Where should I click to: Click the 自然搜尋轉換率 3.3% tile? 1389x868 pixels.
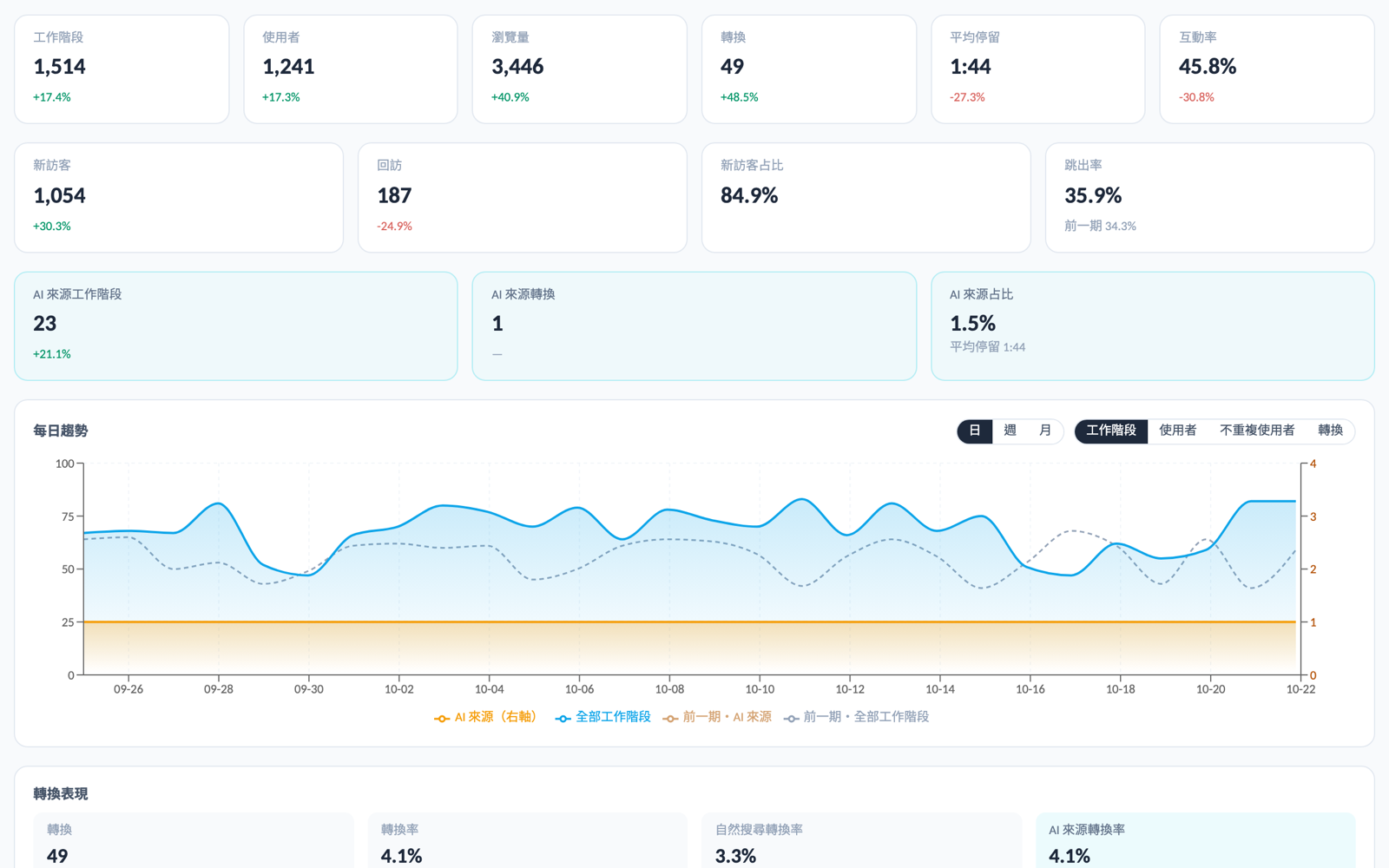[x=862, y=841]
